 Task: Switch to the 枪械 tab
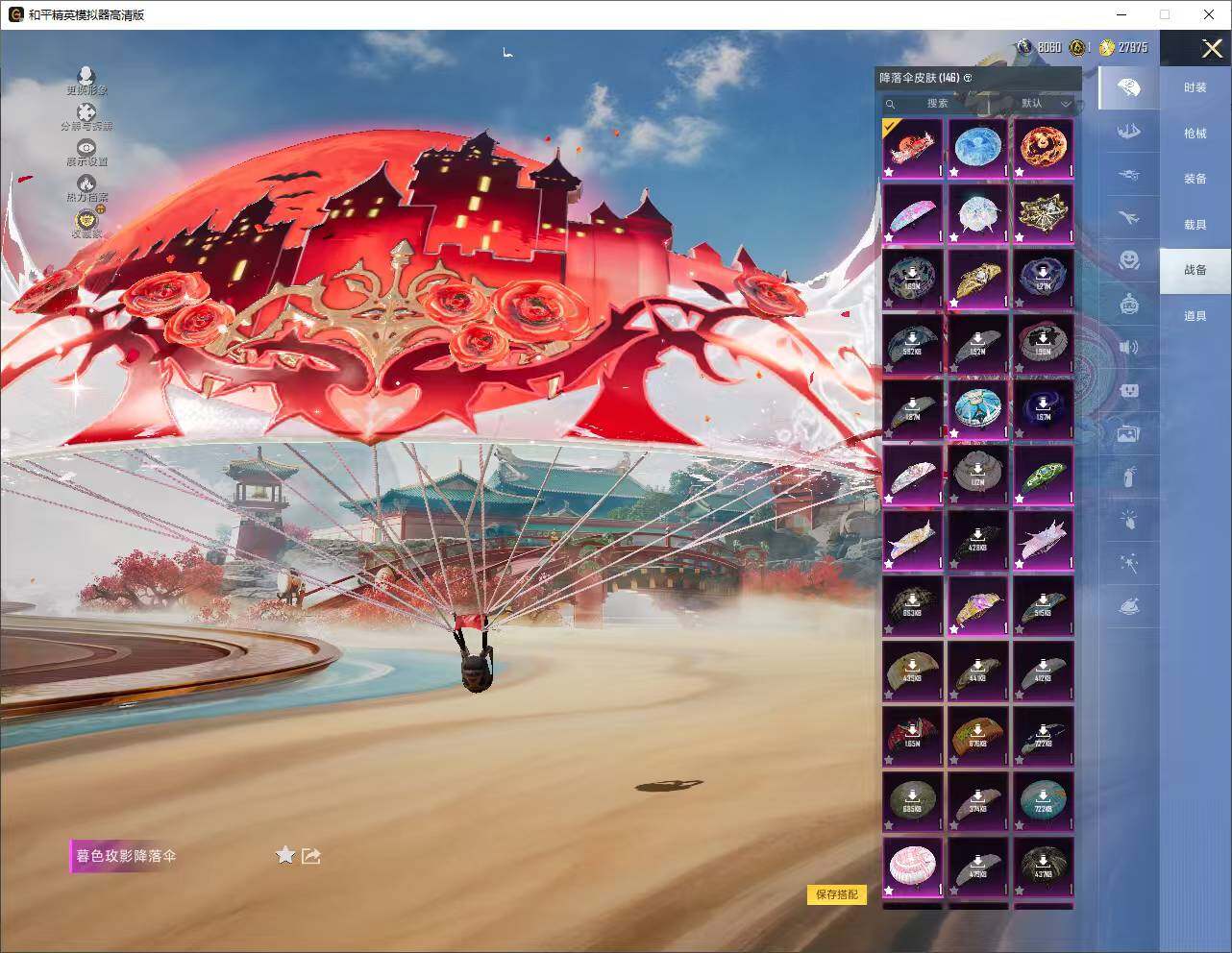tap(1195, 134)
